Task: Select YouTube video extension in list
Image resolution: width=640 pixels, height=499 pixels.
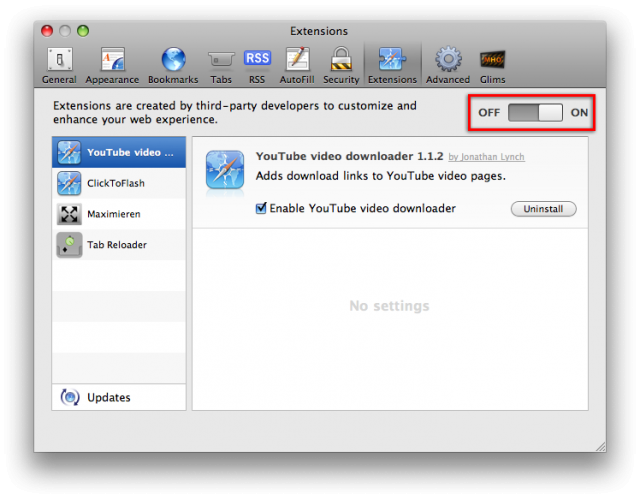Action: click(119, 152)
